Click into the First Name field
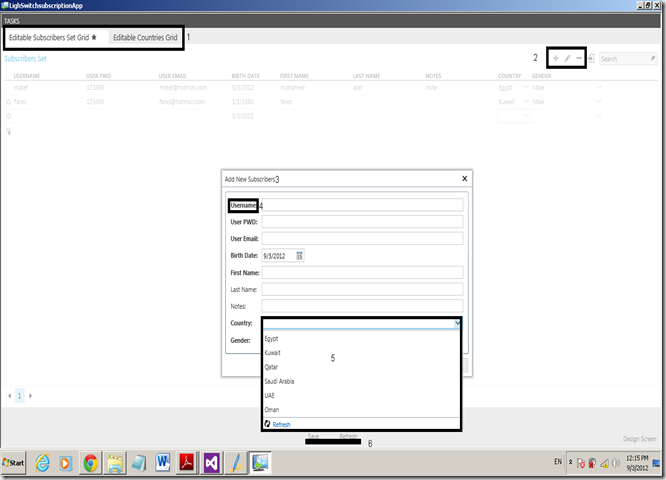 [362, 272]
